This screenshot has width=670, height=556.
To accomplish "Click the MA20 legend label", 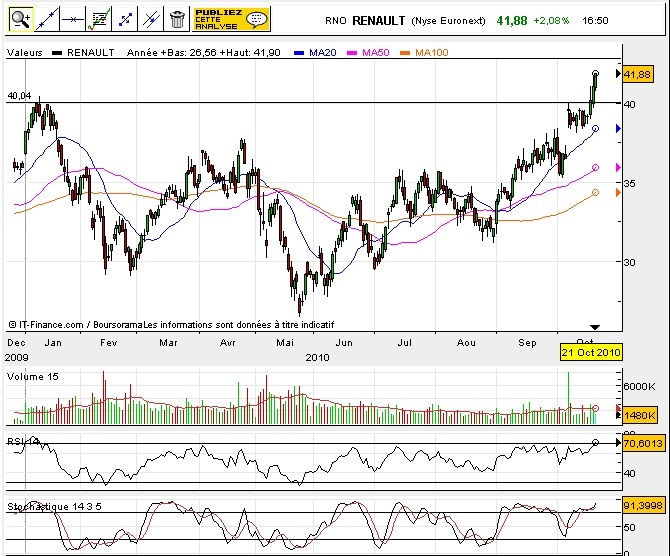I will point(323,53).
